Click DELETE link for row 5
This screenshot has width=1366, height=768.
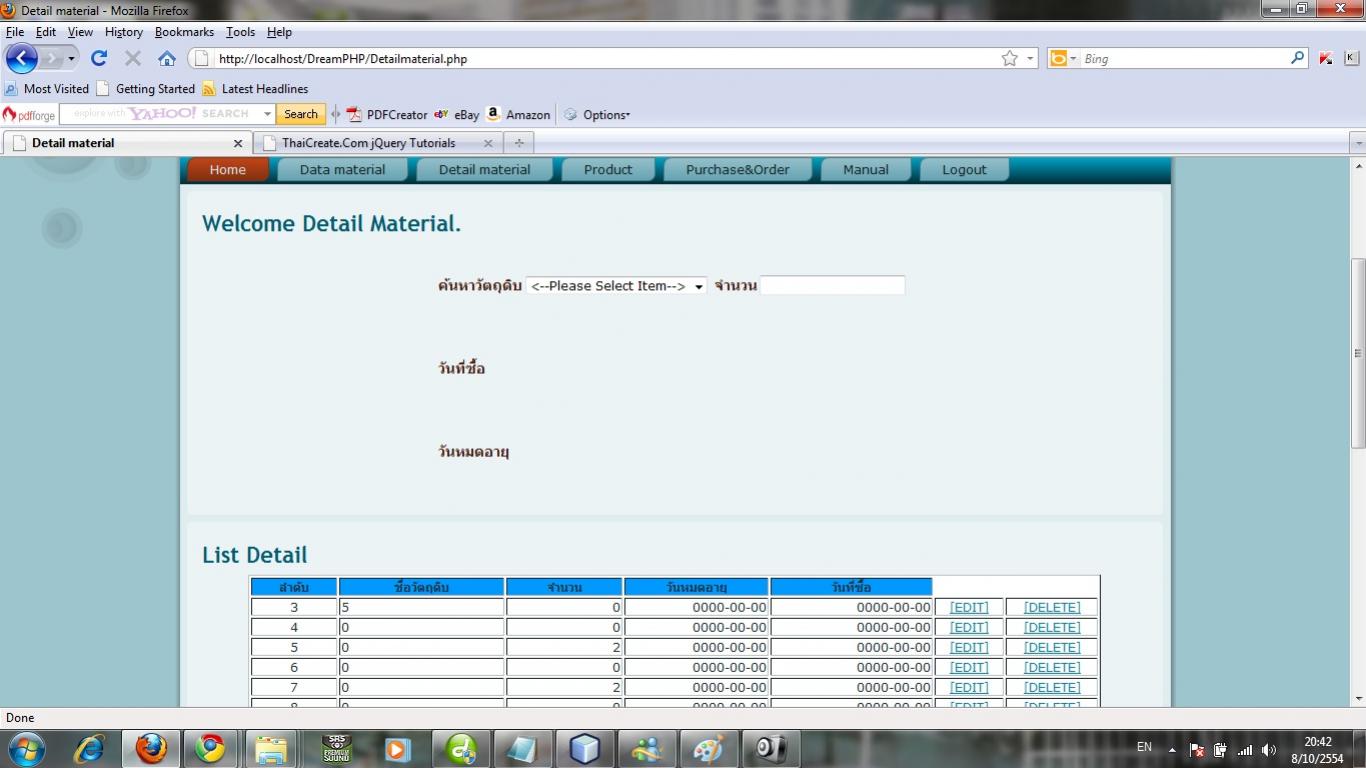[1052, 647]
